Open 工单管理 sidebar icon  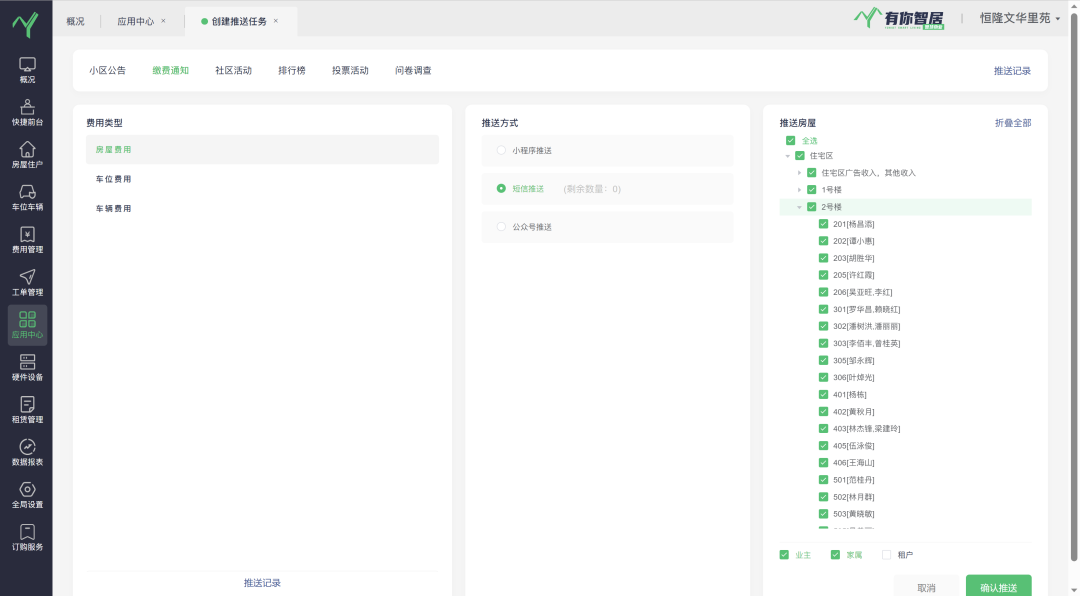(27, 278)
